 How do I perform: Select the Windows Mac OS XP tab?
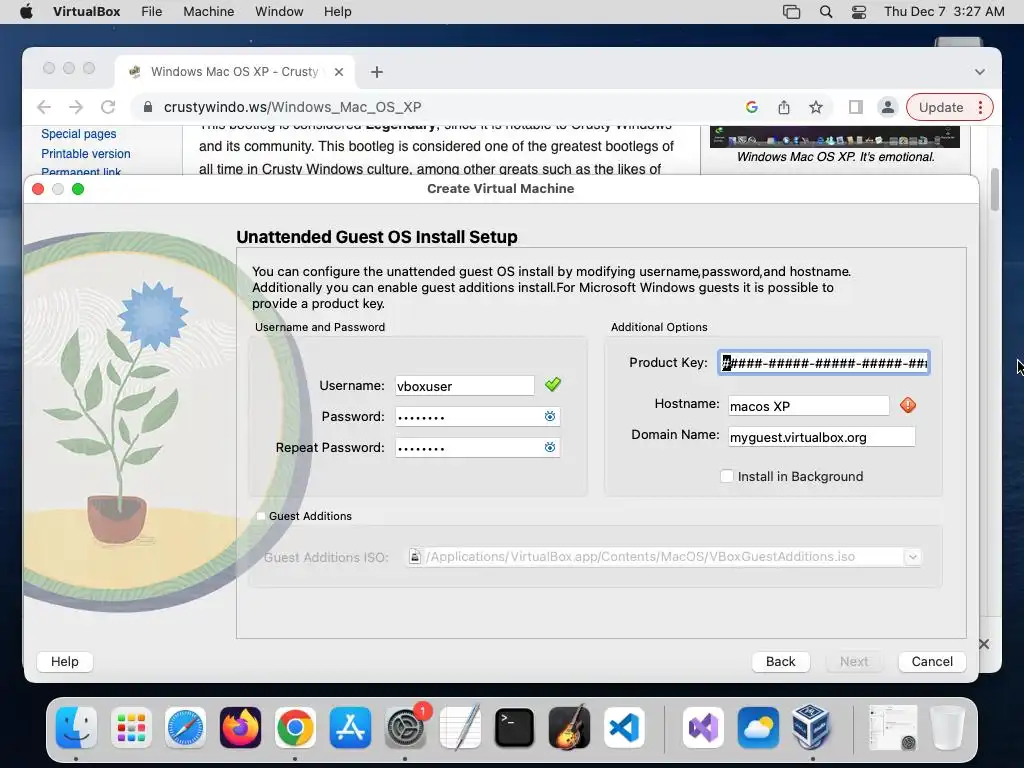pyautogui.click(x=234, y=72)
